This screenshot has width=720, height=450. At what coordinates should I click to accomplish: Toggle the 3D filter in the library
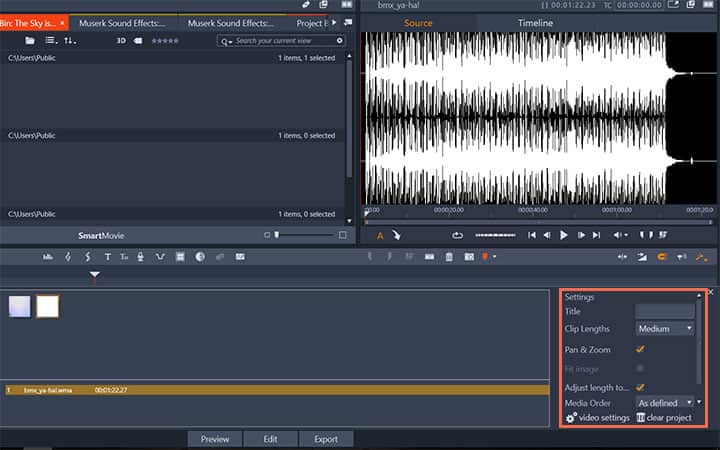(121, 41)
